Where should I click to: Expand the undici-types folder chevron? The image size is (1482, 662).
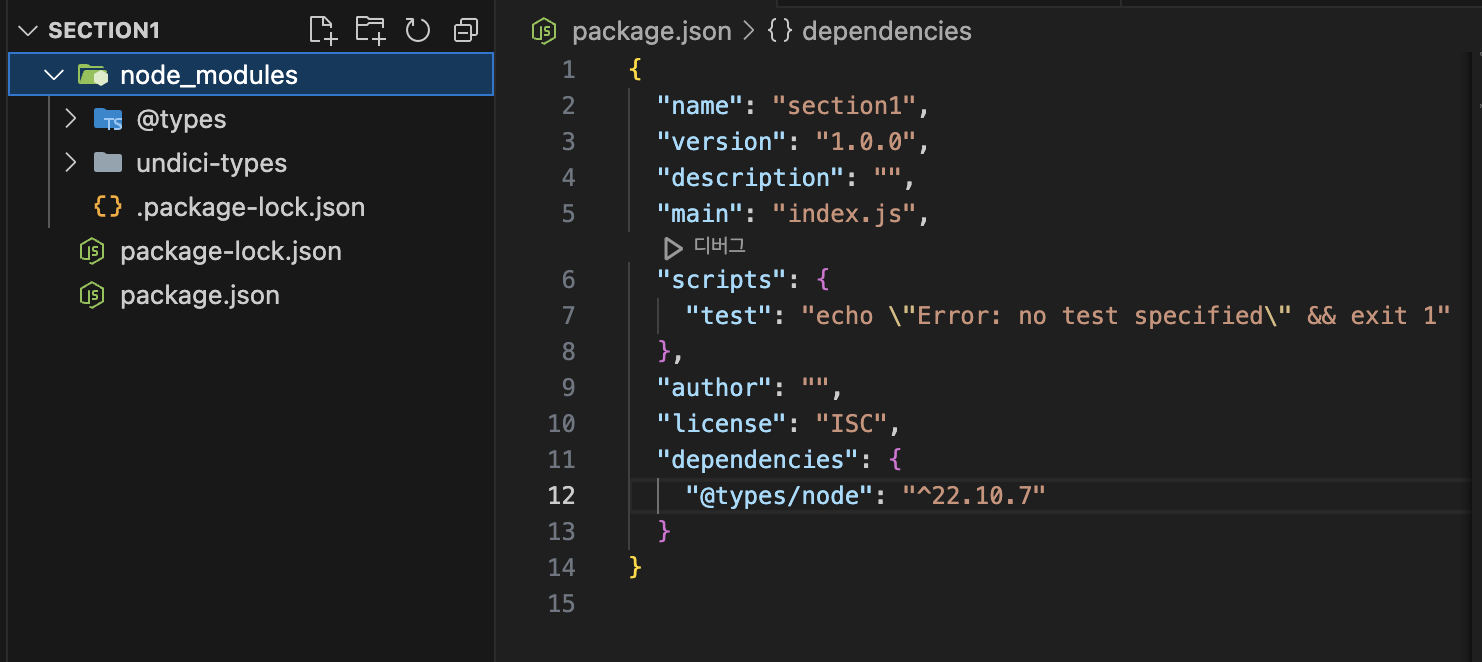click(70, 163)
